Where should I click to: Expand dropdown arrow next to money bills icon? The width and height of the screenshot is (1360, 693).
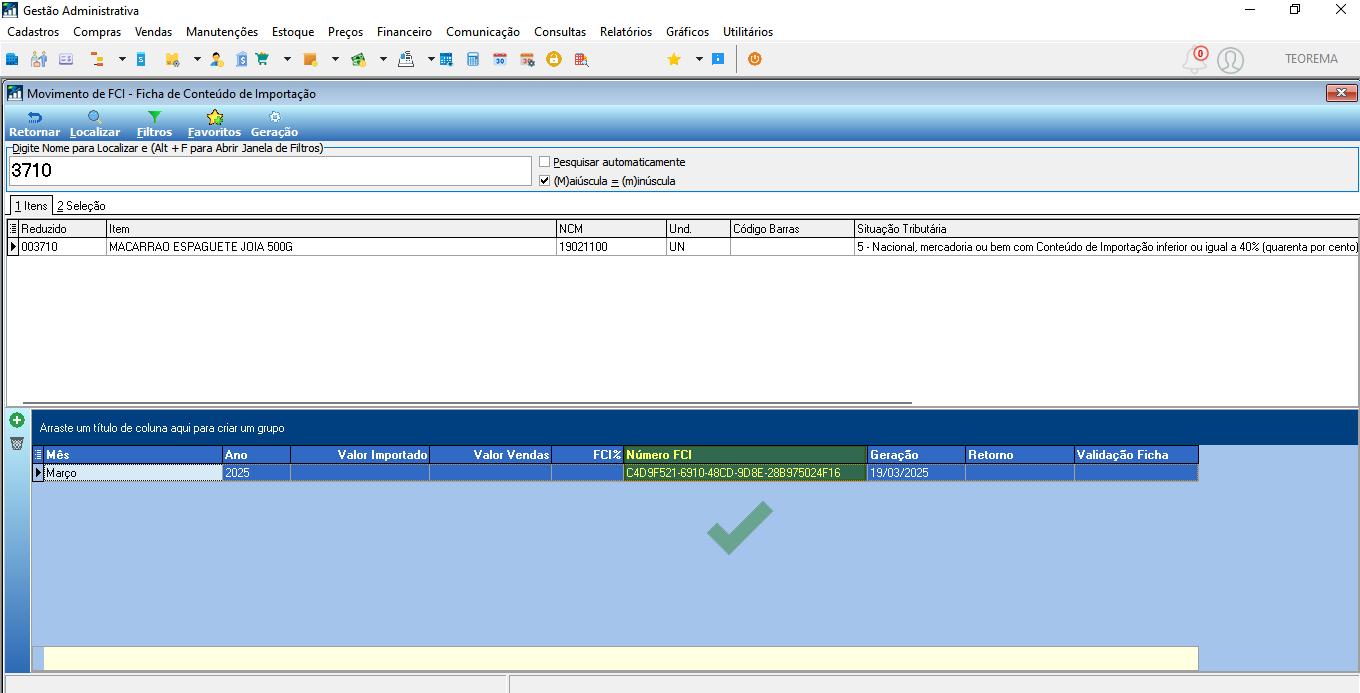(x=383, y=59)
